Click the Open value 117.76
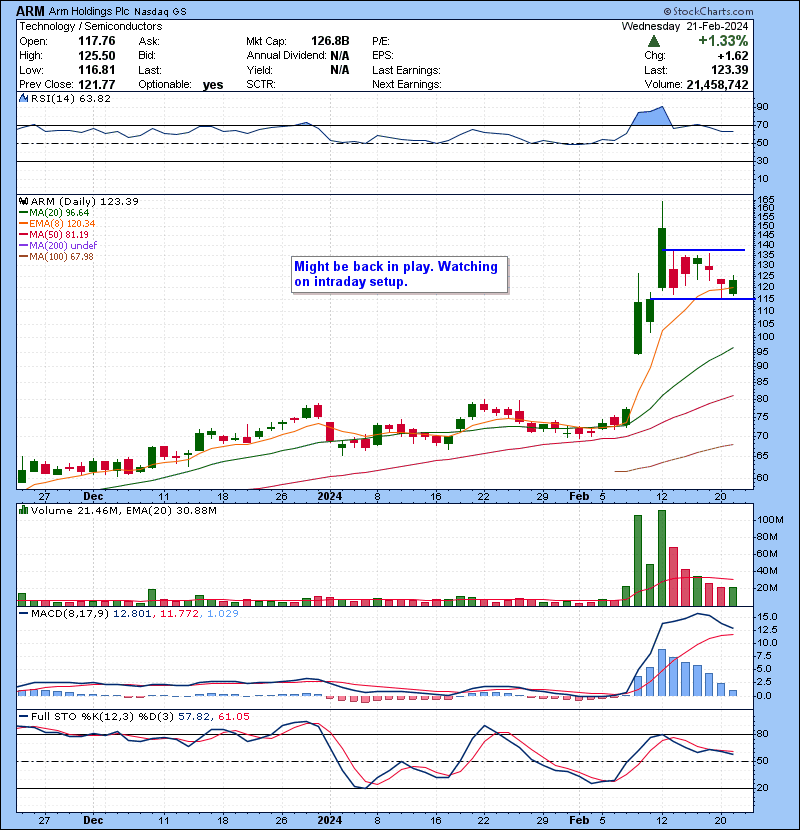This screenshot has width=800, height=830. pos(97,41)
